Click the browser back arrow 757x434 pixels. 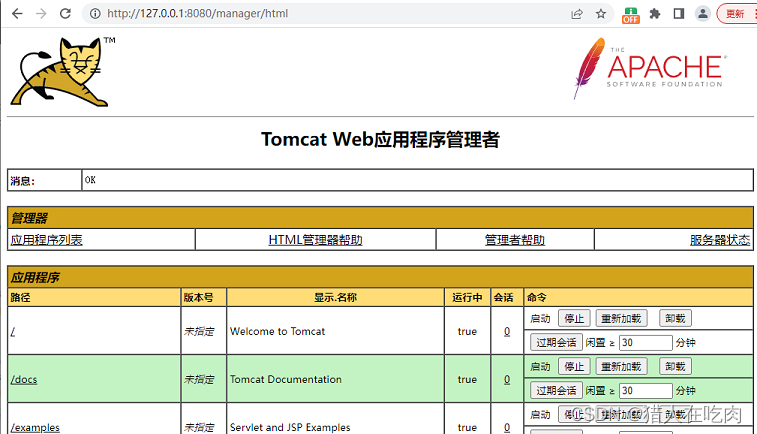[x=17, y=14]
